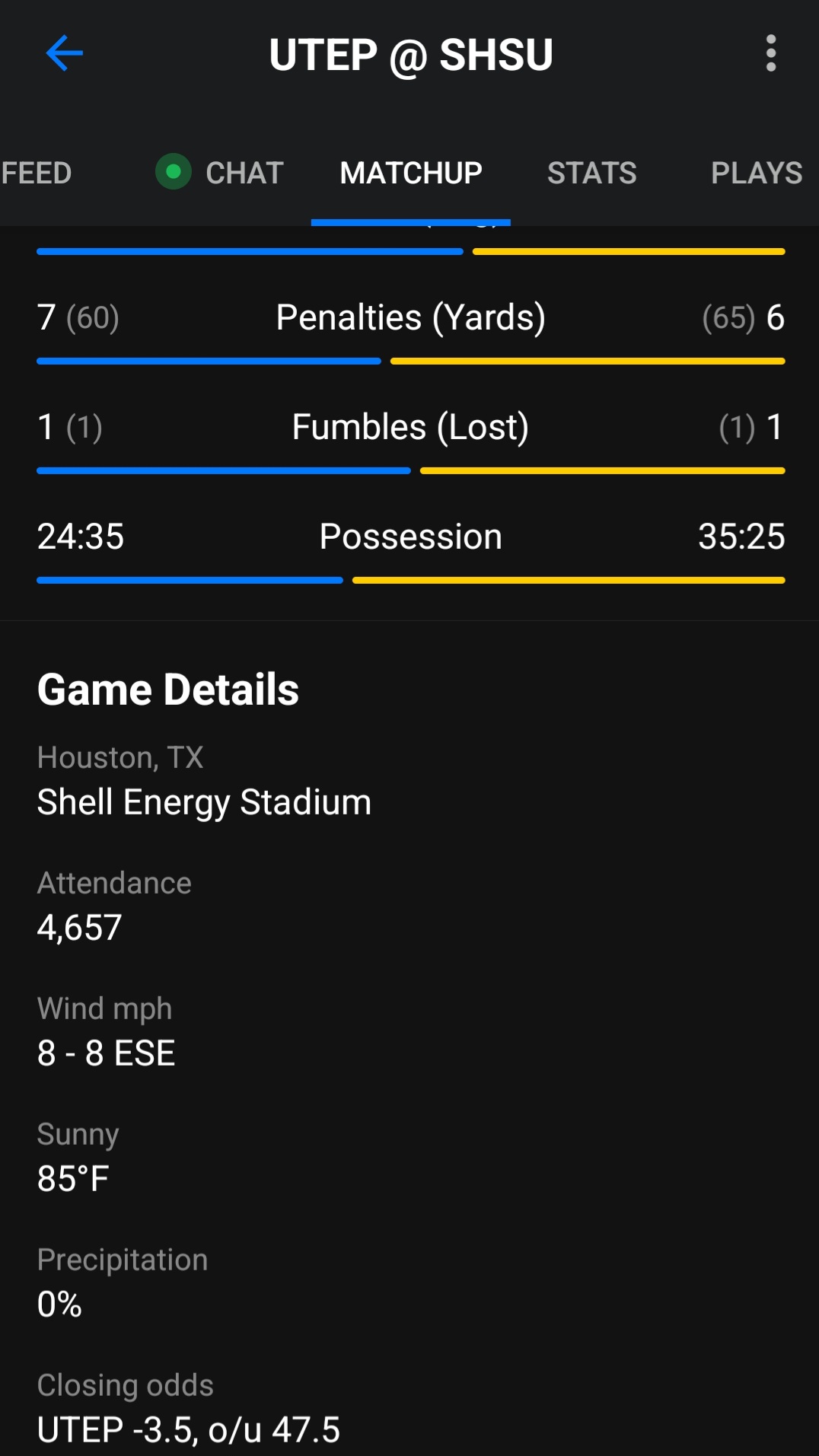Tap the Game Details heading

point(168,690)
